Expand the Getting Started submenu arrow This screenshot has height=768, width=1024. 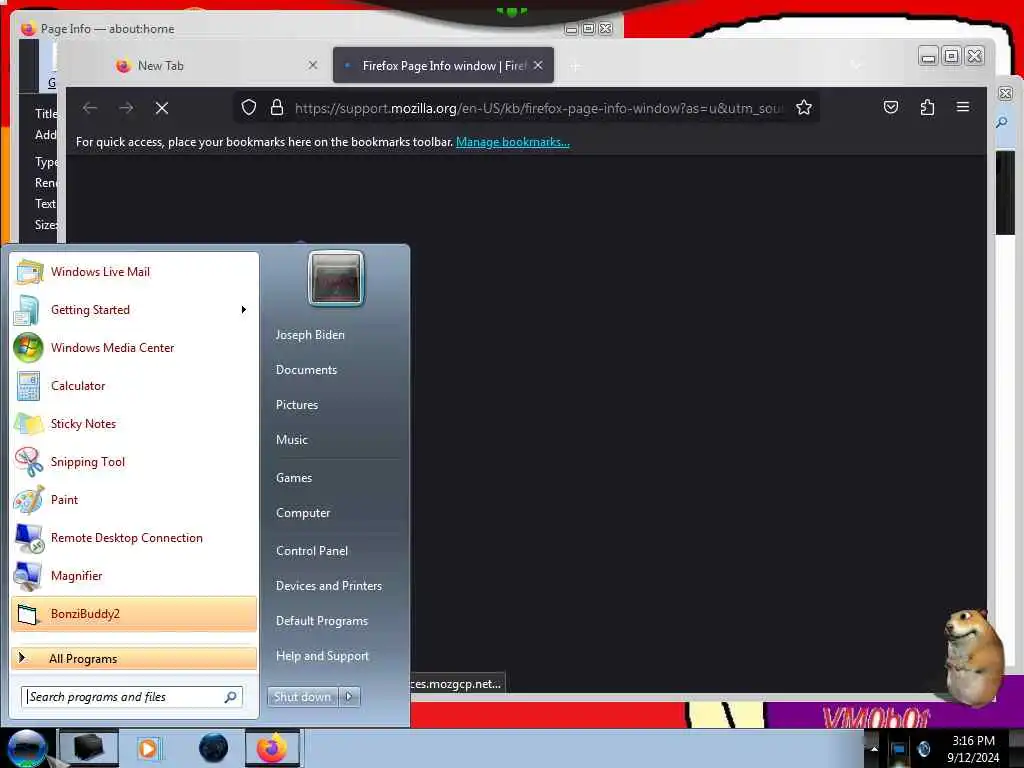pyautogui.click(x=244, y=310)
